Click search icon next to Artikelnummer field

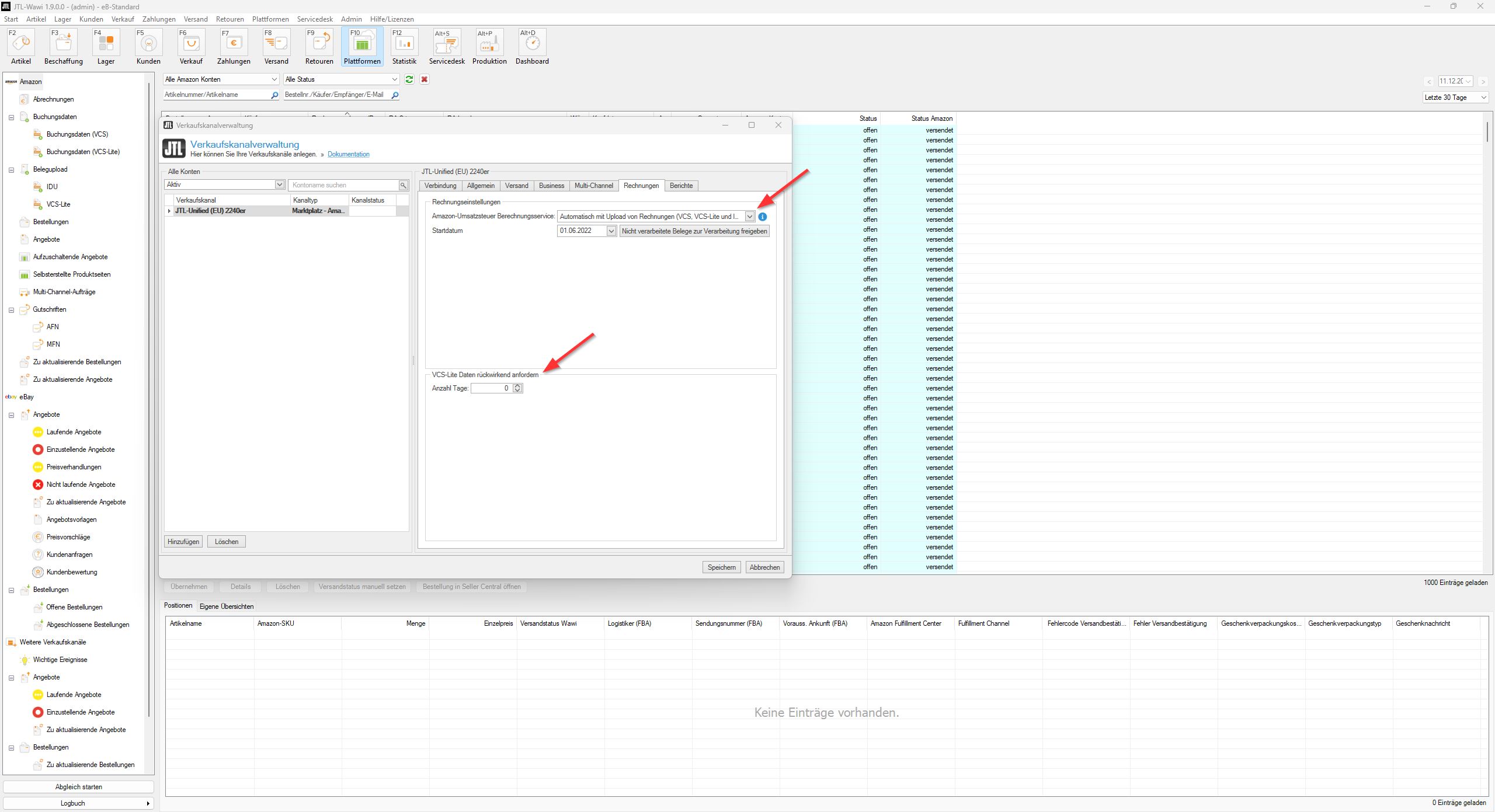pyautogui.click(x=274, y=95)
